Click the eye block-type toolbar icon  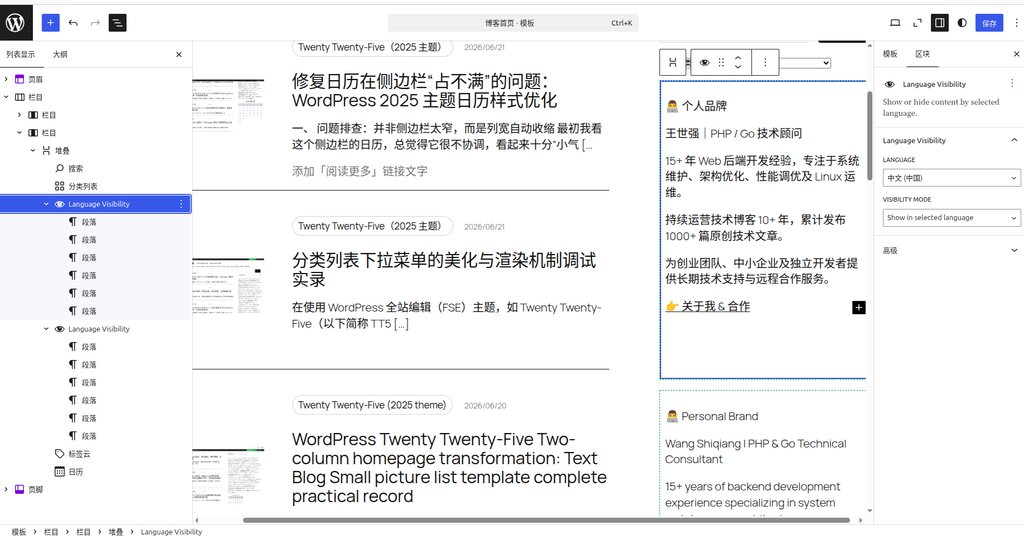point(705,63)
